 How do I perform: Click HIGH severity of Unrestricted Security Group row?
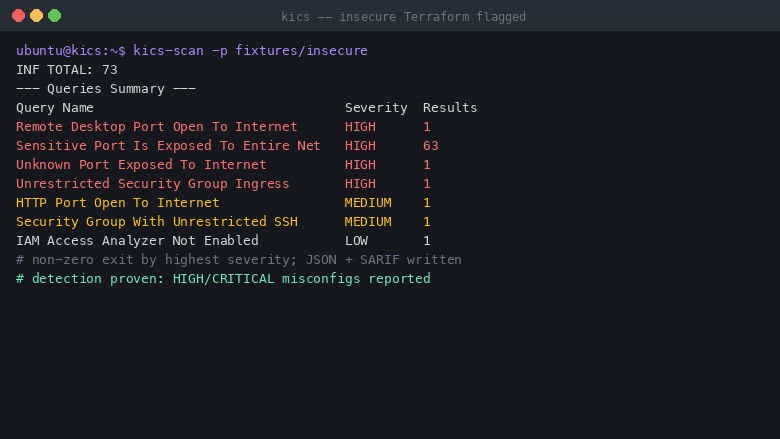point(360,183)
